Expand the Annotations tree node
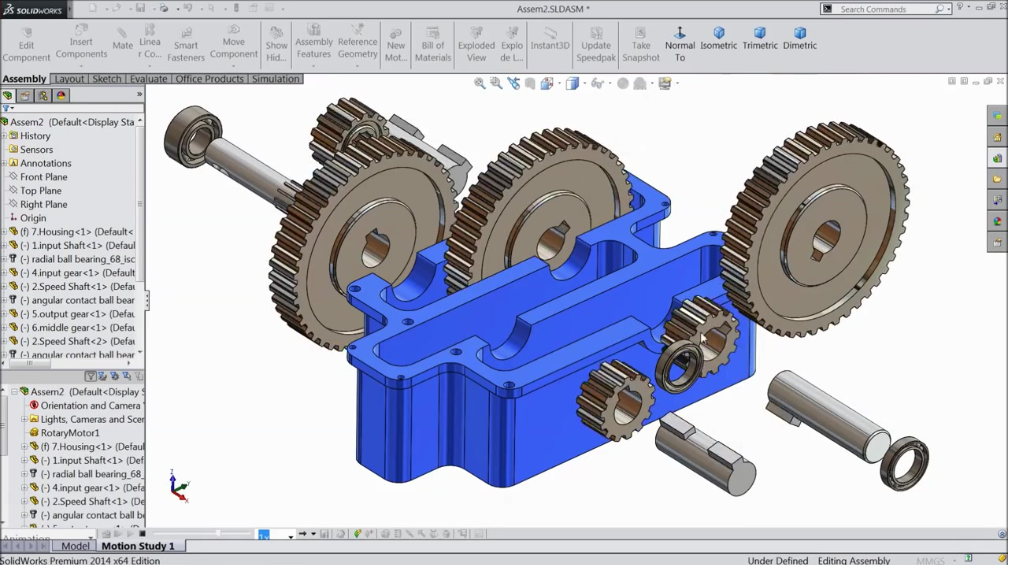This screenshot has width=1010, height=565. (5, 163)
